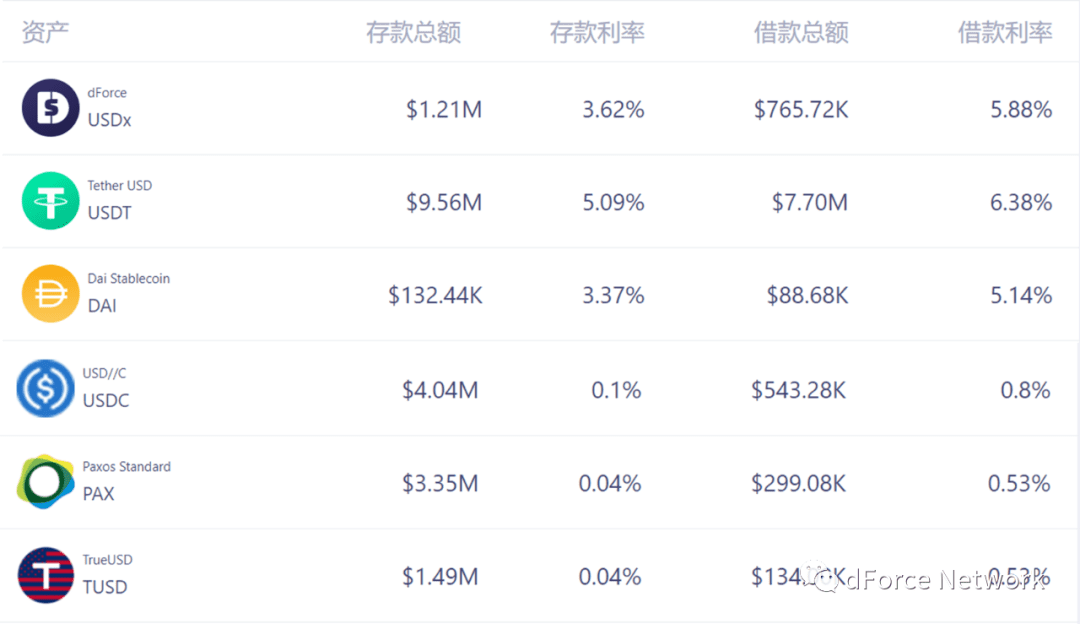This screenshot has width=1080, height=624.
Task: Click USDC borrow rate 0.8%
Action: click(x=1025, y=391)
